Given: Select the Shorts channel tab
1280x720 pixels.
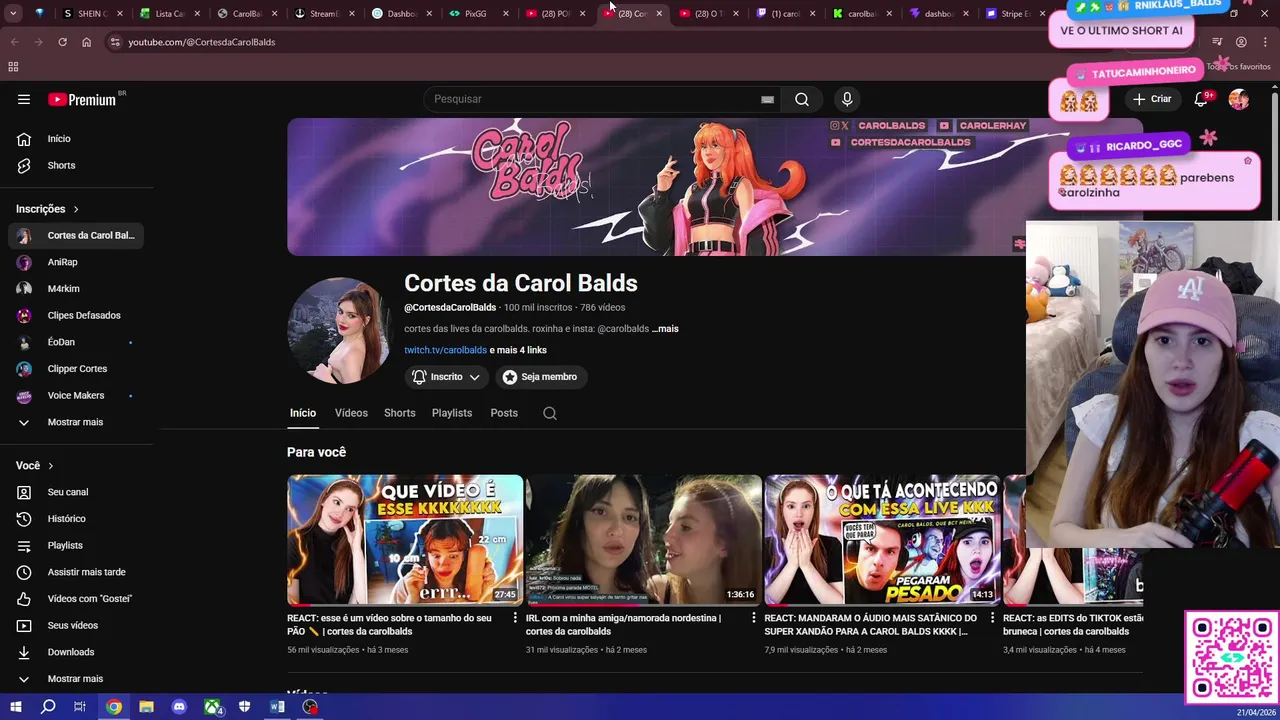Looking at the screenshot, I should click(399, 413).
